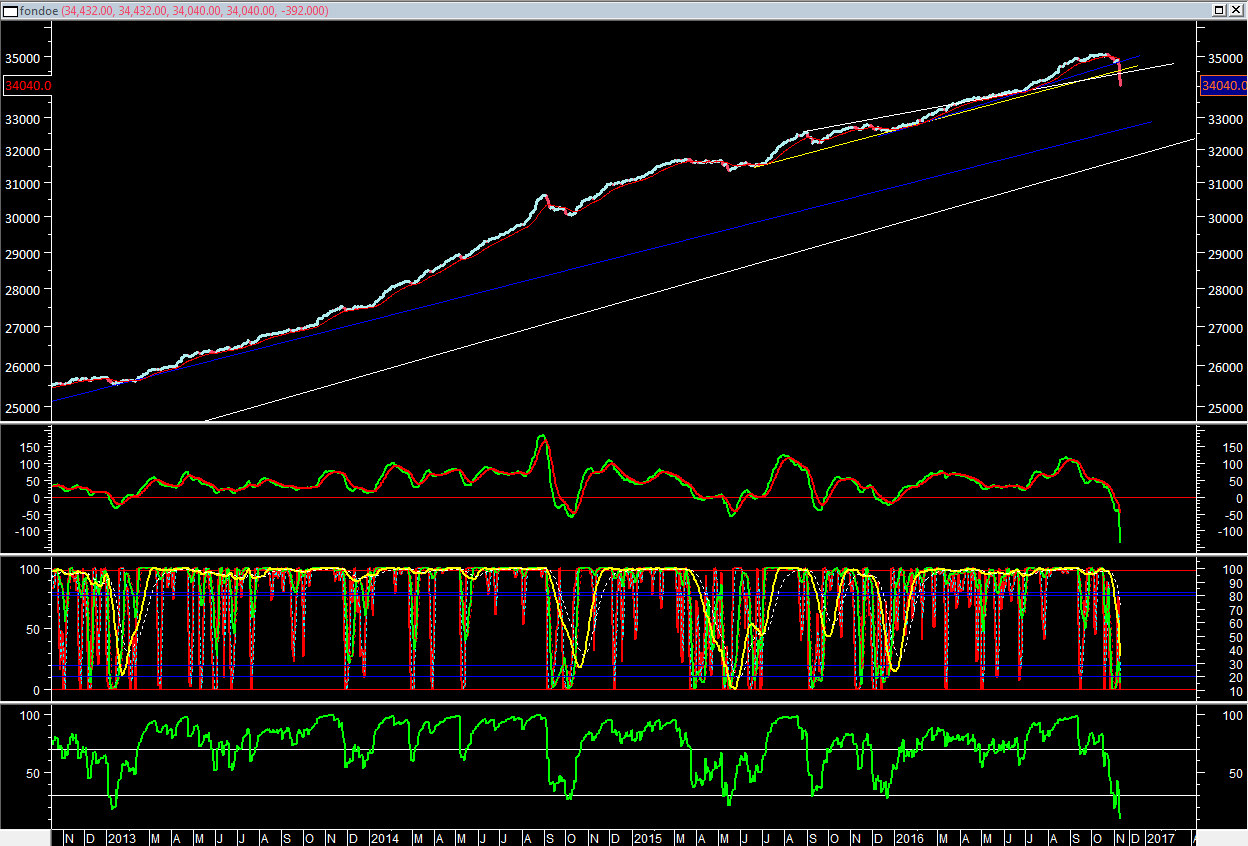This screenshot has width=1248, height=846.
Task: Click the 2016 year label on the time axis
Action: point(909,838)
